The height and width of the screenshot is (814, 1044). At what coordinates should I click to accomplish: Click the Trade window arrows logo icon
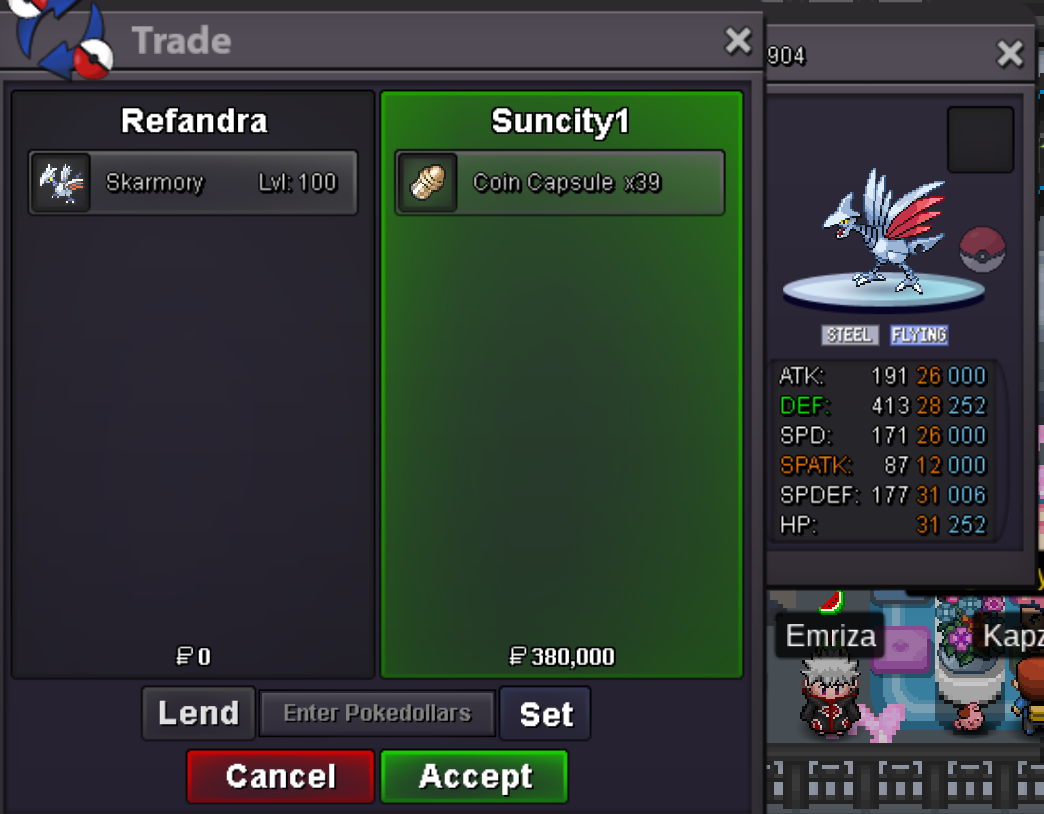[x=61, y=37]
